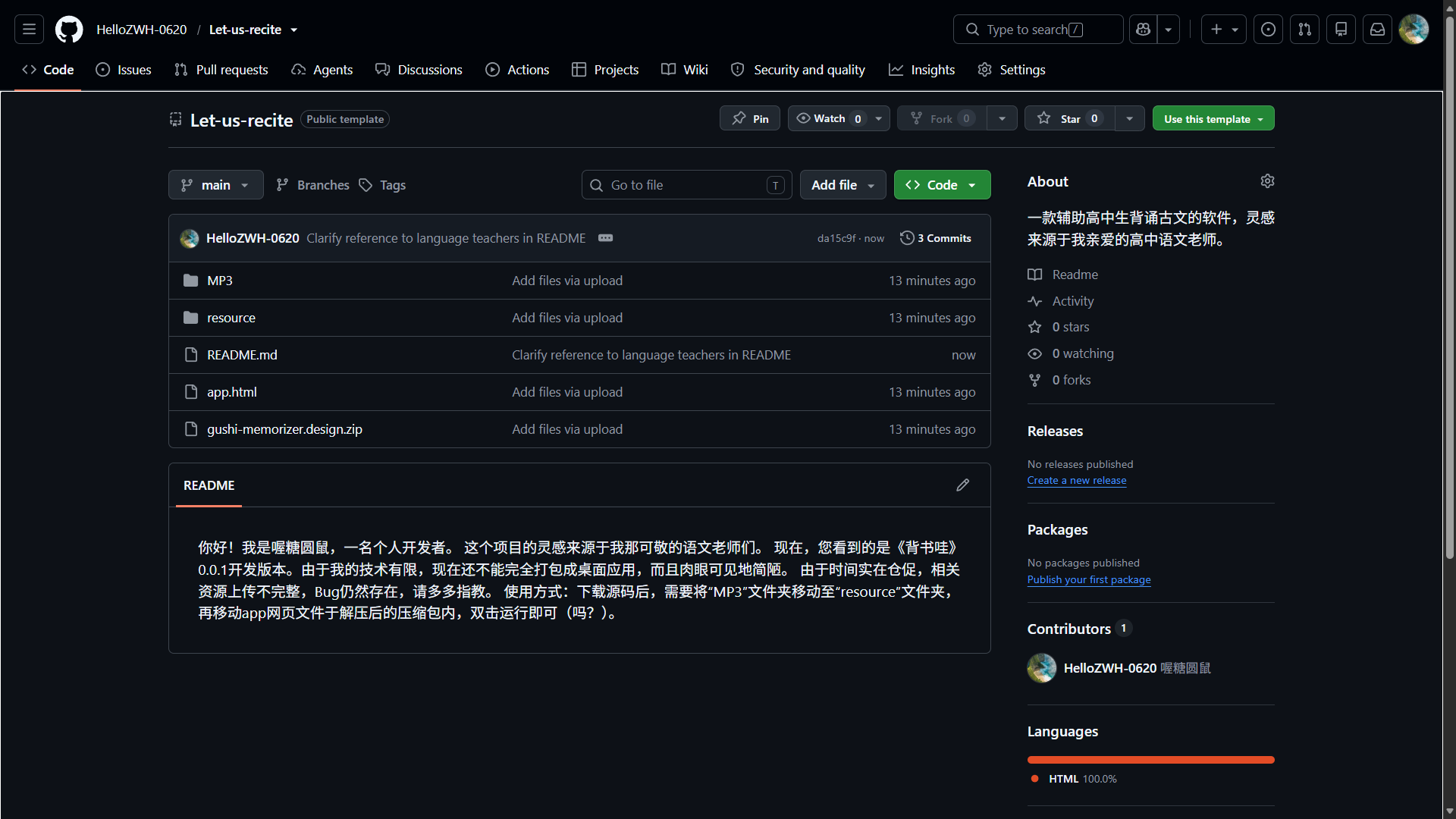Expand the Add file dropdown

tap(843, 185)
